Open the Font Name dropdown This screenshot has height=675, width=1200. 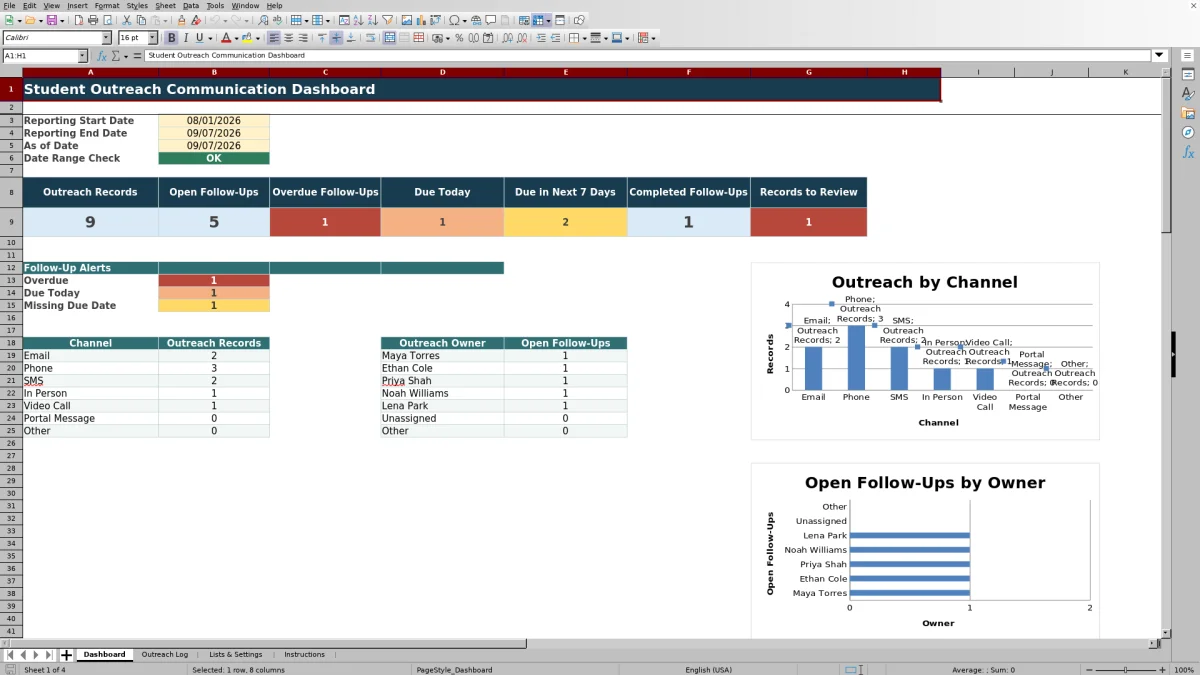point(106,38)
